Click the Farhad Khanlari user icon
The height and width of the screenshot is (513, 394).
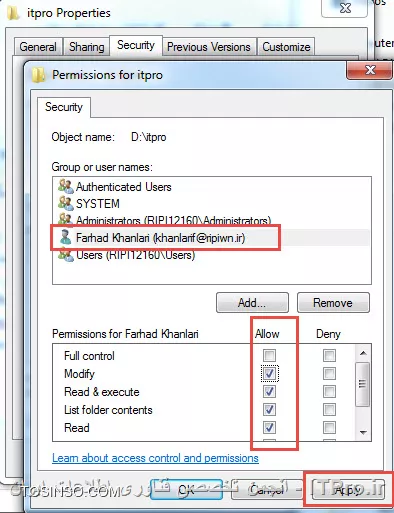click(x=65, y=237)
